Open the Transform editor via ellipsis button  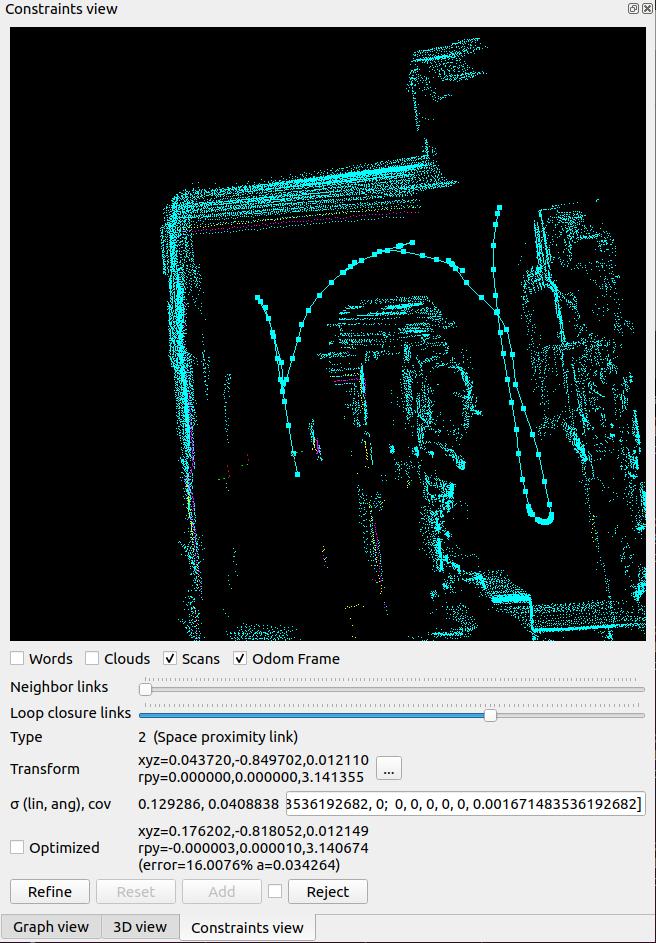tap(389, 768)
